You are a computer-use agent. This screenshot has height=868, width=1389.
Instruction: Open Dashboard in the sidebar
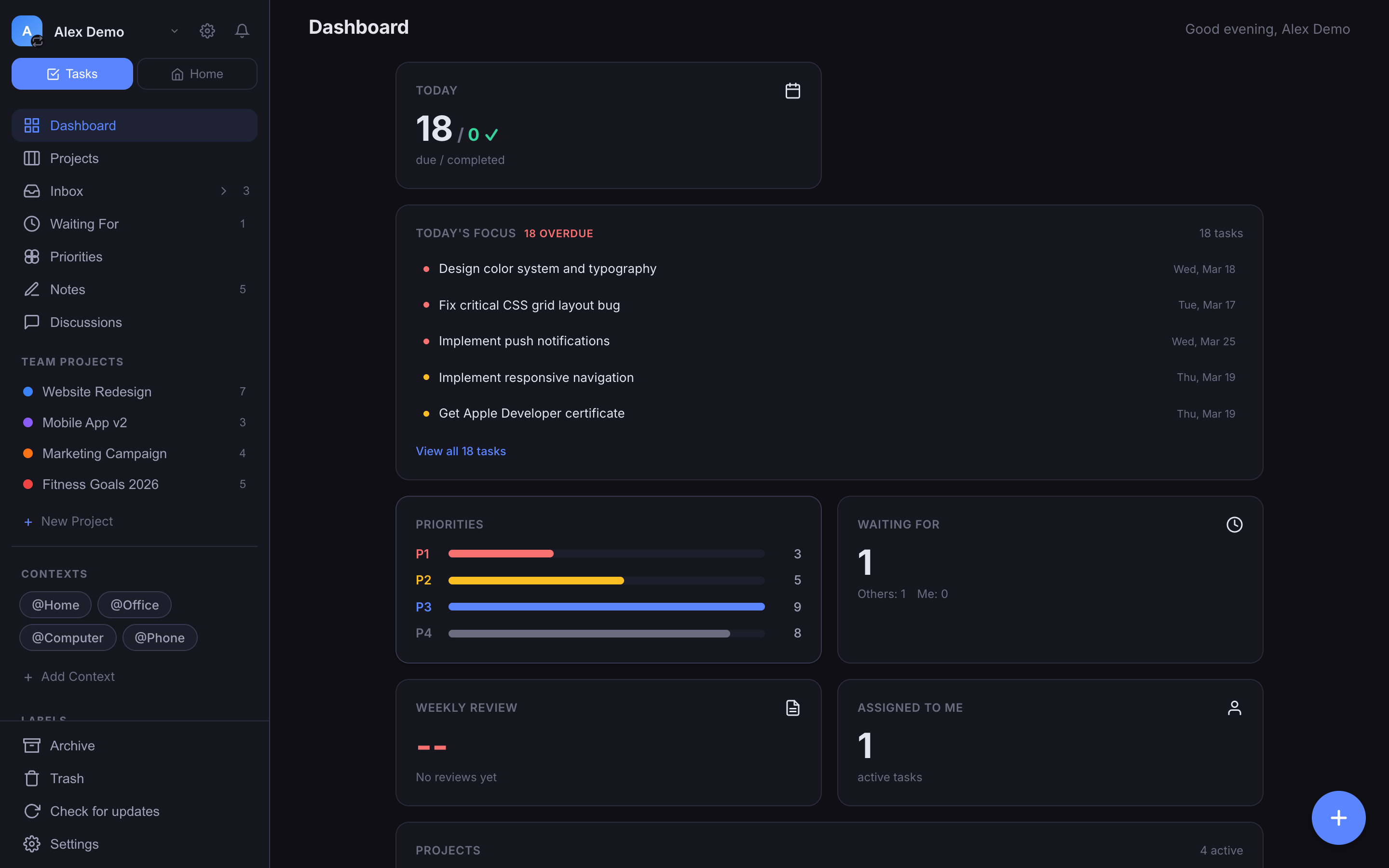coord(134,125)
